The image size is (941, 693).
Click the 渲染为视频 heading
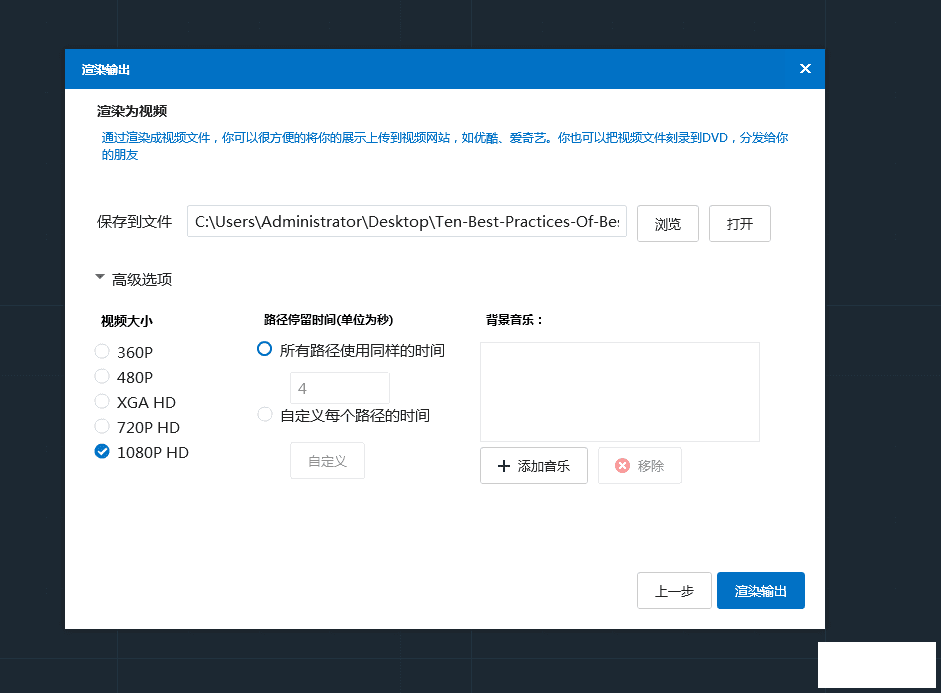(x=132, y=111)
